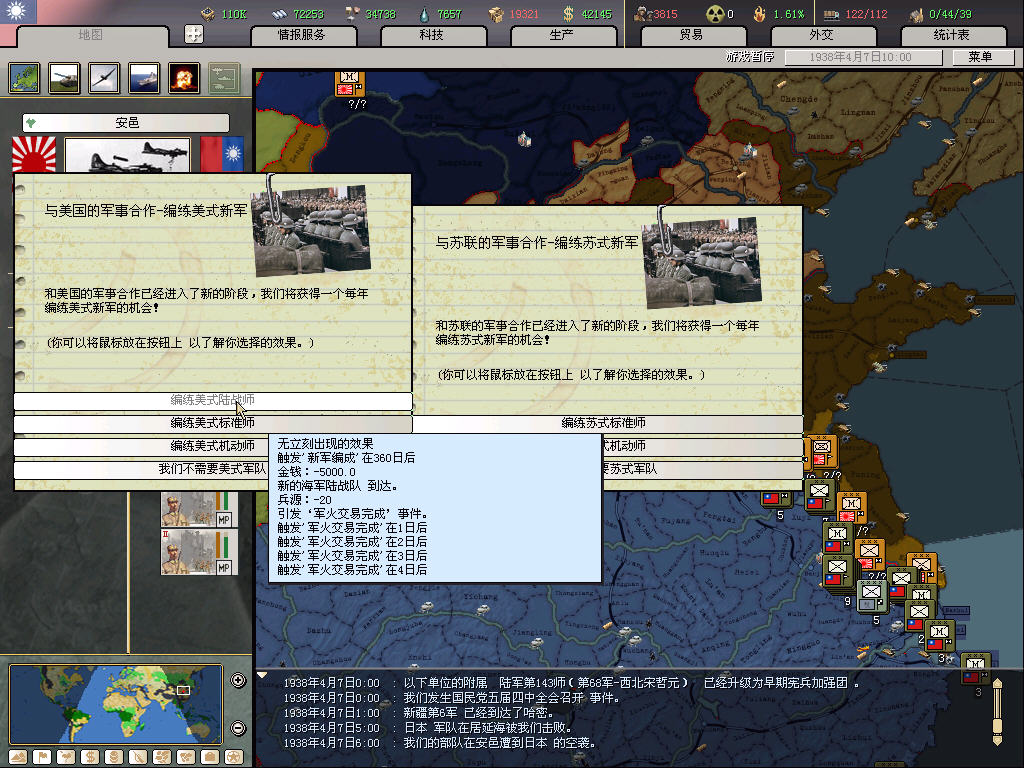
Task: Click the nuclear radiation icon showing 0
Action: click(715, 14)
